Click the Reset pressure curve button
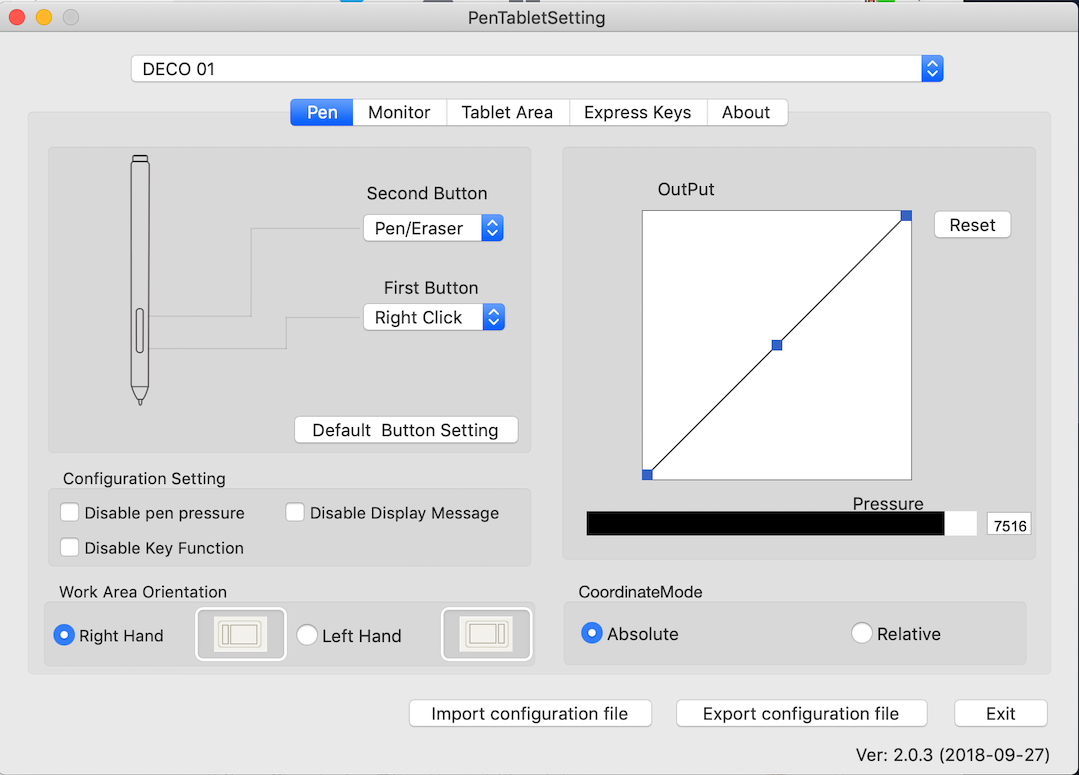This screenshot has width=1079, height=775. pyautogui.click(x=972, y=225)
